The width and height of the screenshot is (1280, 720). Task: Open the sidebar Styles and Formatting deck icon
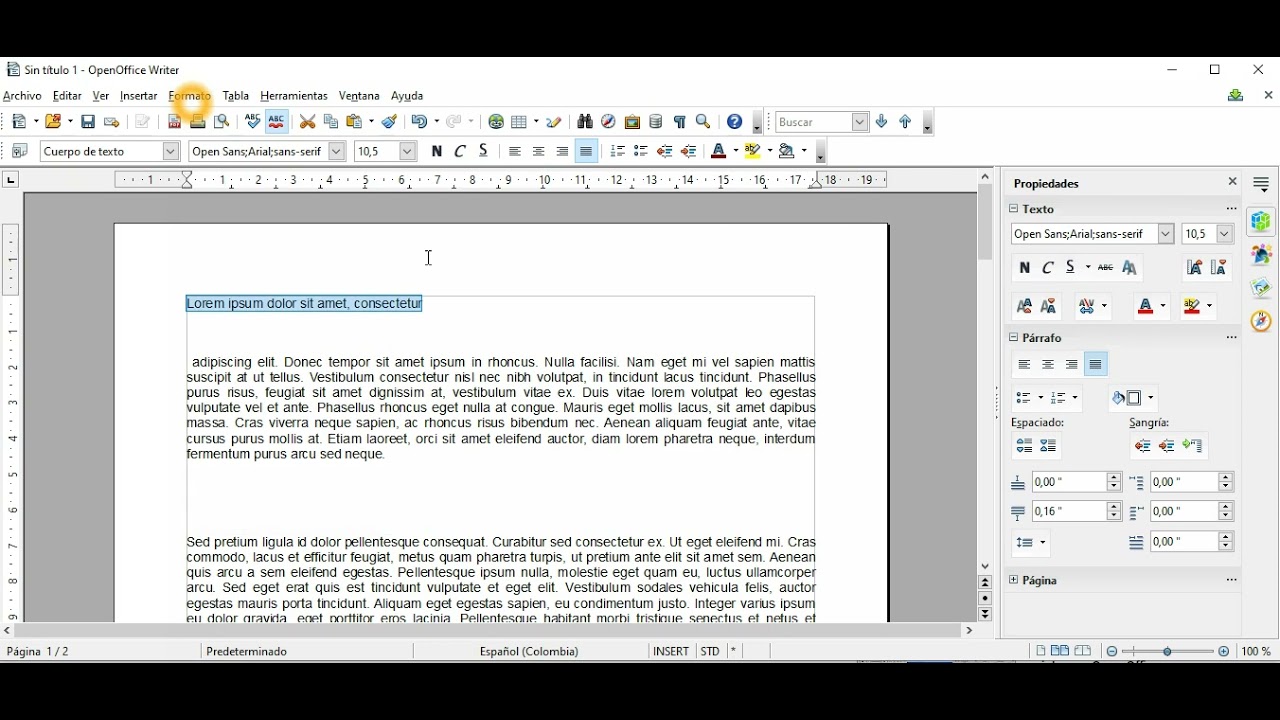(1263, 254)
